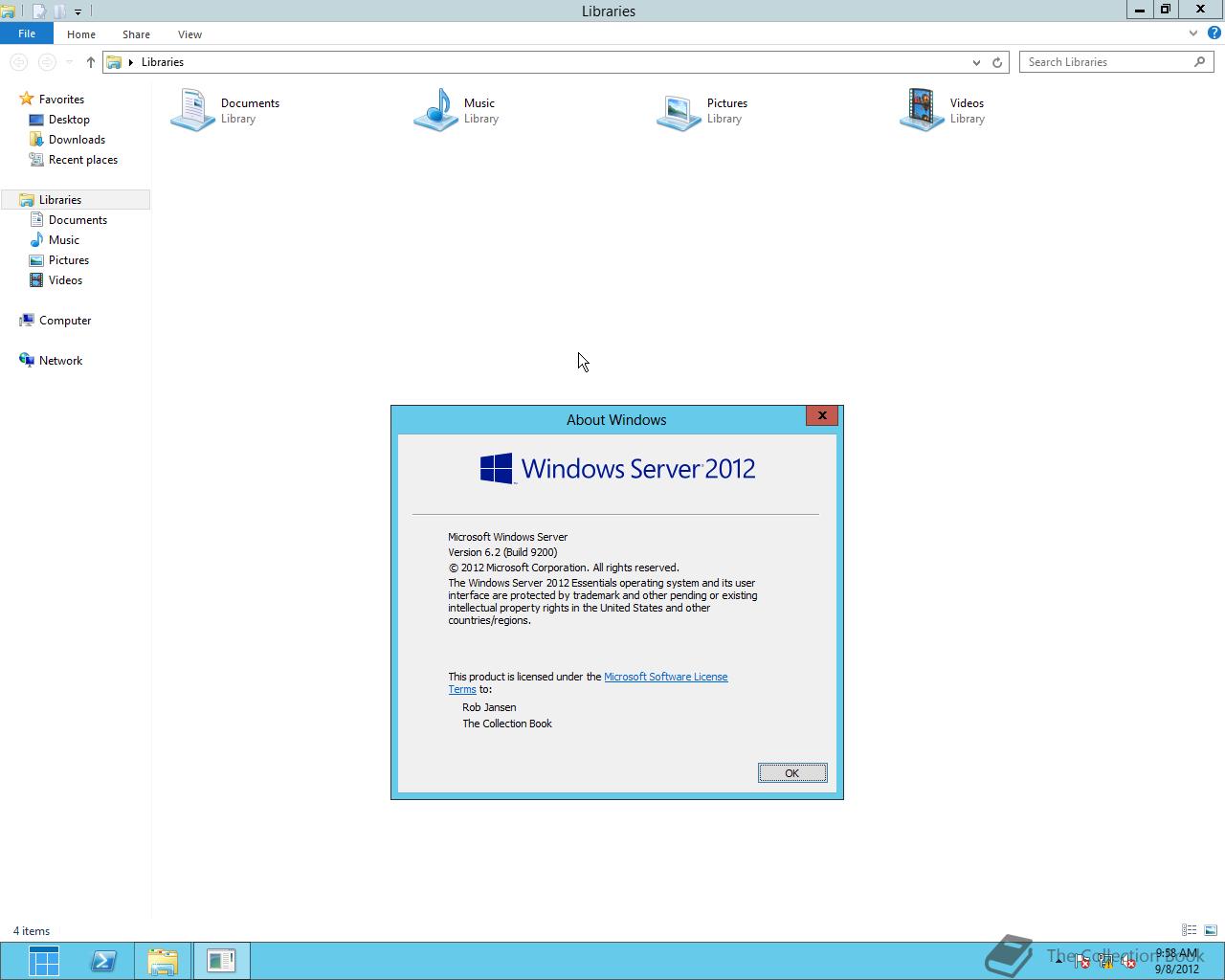Click the New folder quick access icon
The width and height of the screenshot is (1225, 980).
[59, 11]
